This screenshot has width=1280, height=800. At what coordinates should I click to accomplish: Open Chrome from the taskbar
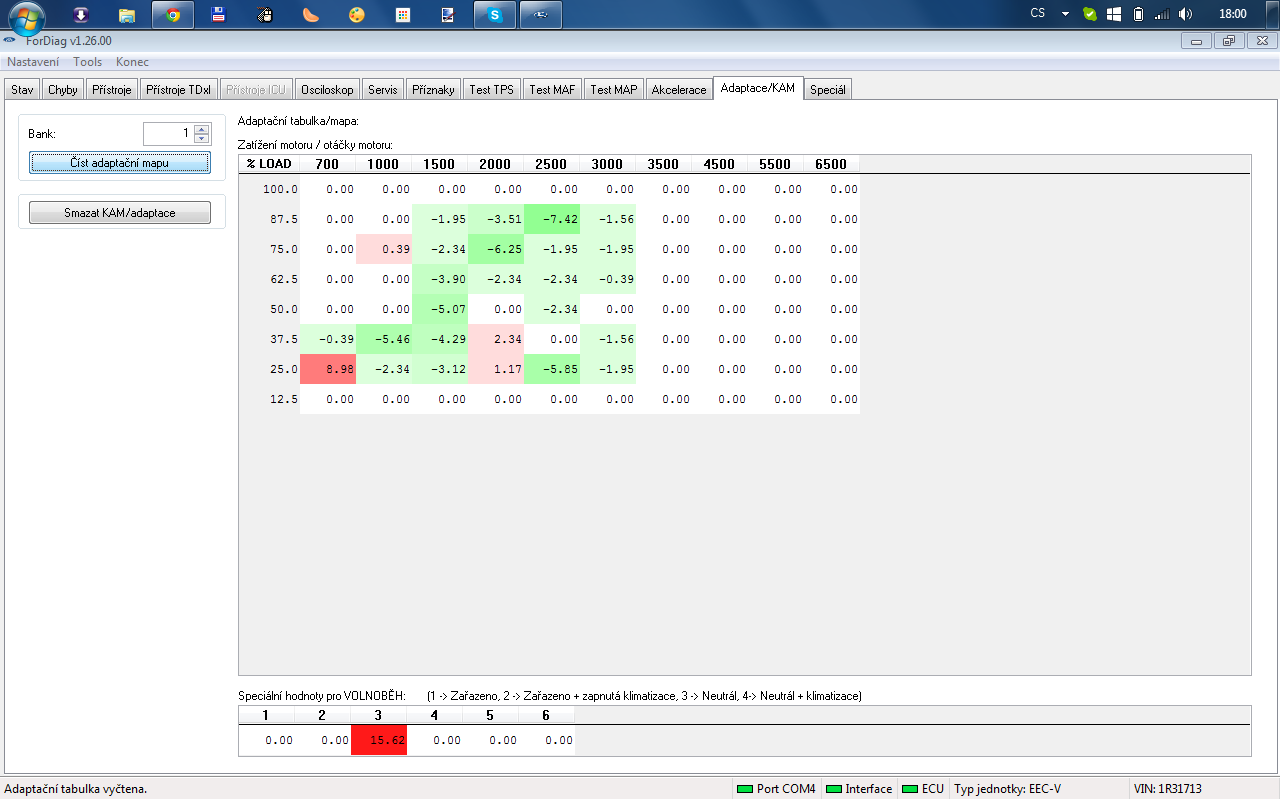[x=173, y=15]
